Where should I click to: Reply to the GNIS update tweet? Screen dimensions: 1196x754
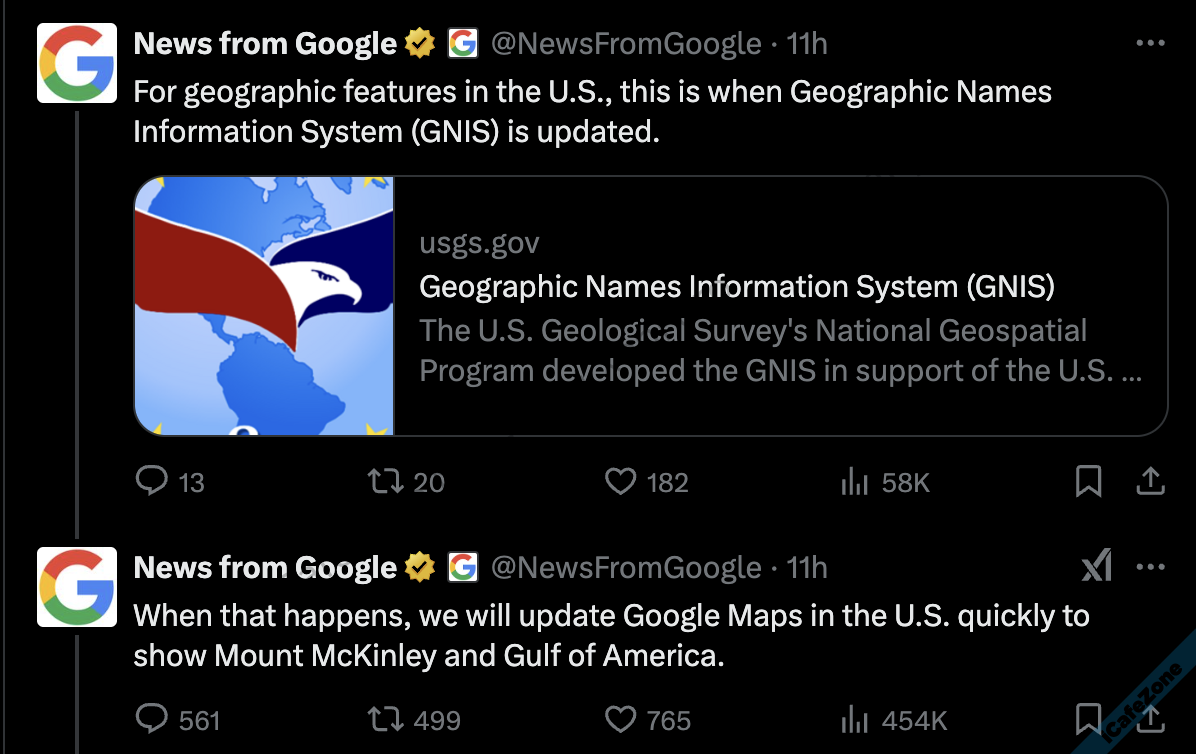152,482
